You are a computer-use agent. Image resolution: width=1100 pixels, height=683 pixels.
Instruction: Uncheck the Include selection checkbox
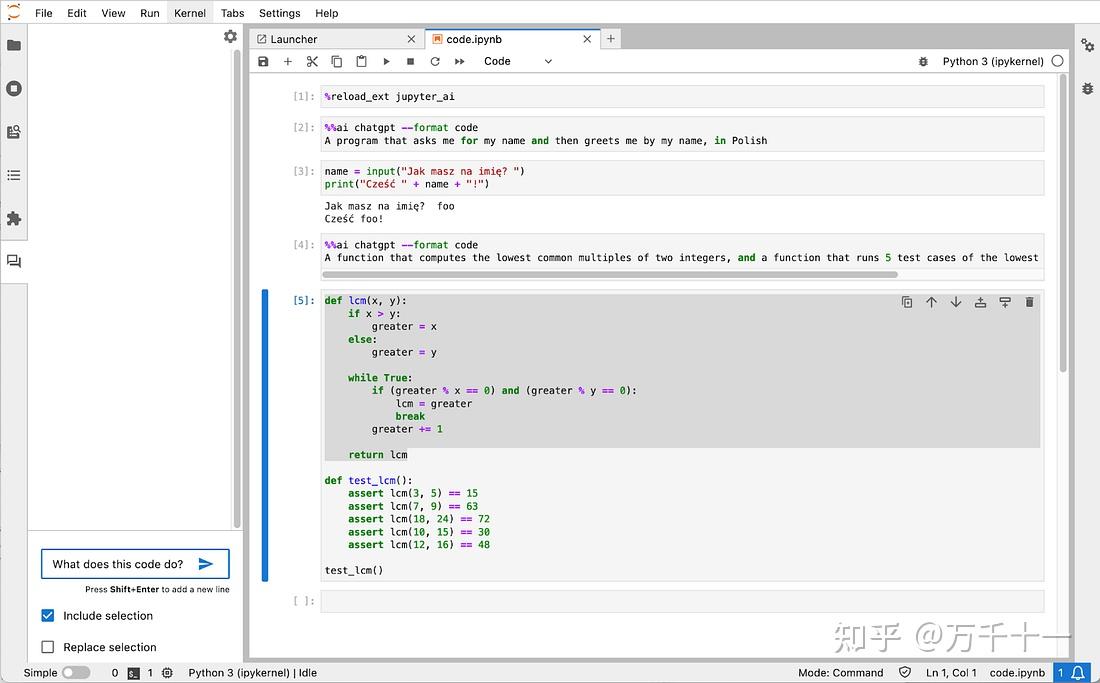[47, 616]
